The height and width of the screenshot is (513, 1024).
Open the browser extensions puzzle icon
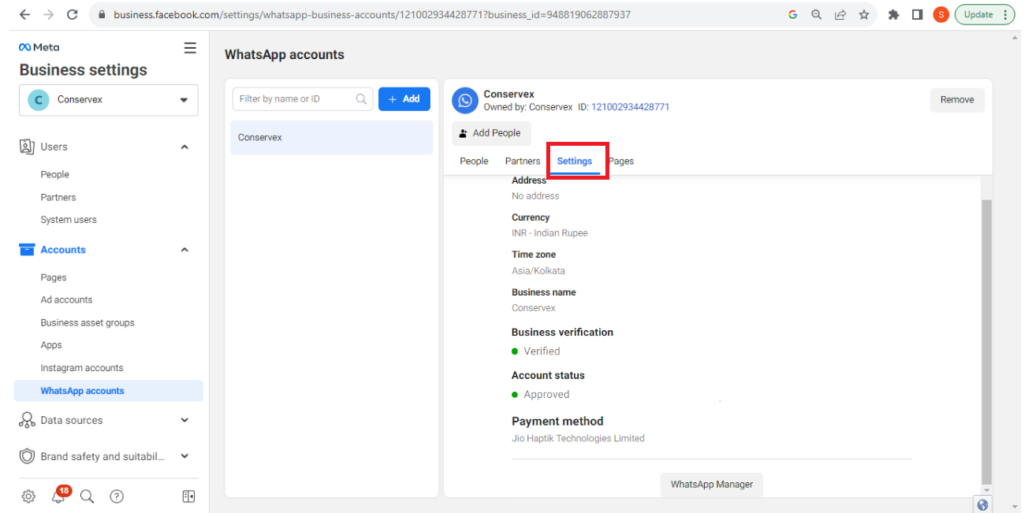[893, 14]
